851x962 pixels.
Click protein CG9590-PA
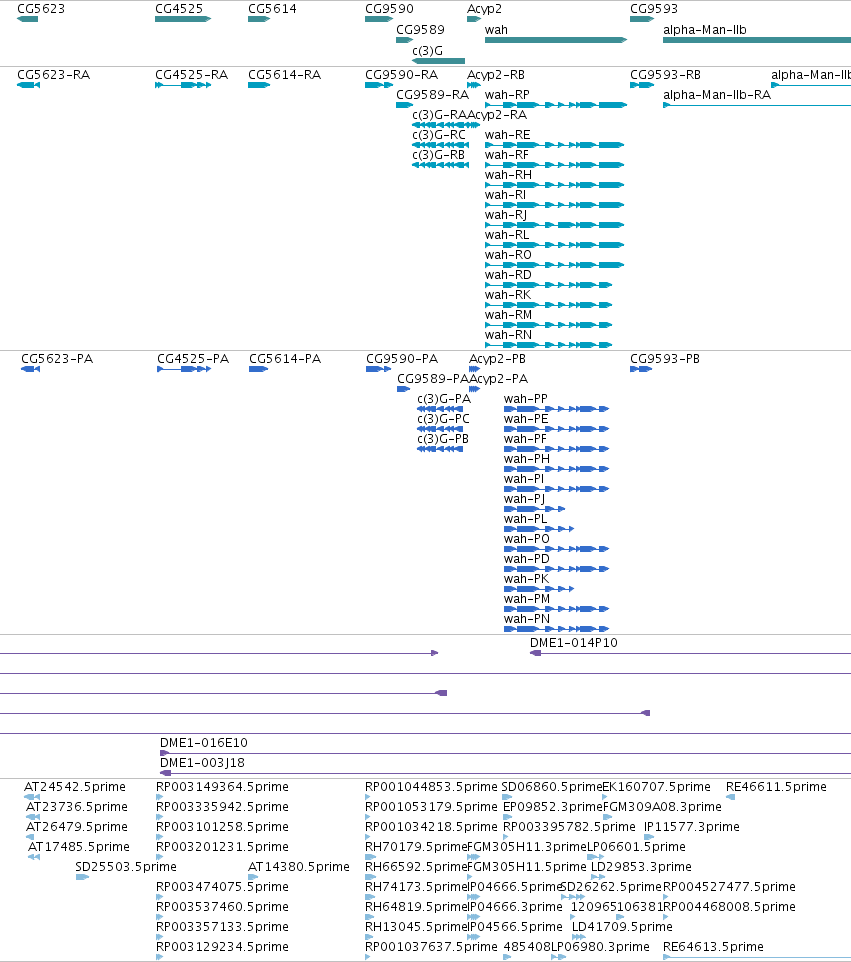pos(402,359)
